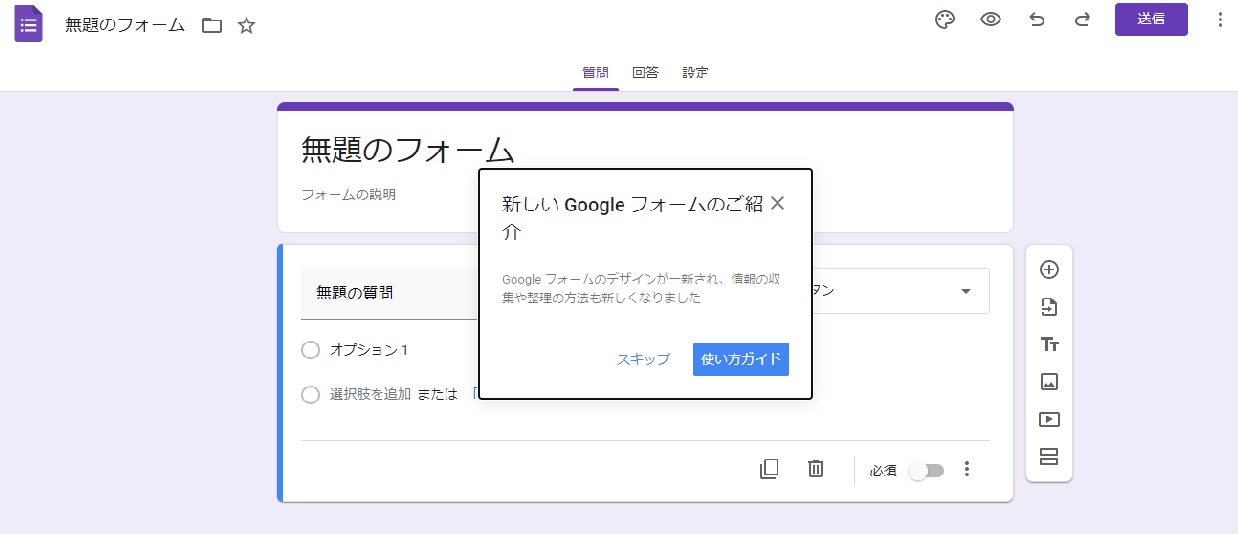The width and height of the screenshot is (1238, 534).
Task: Open the question type dropdown
Action: coord(900,291)
